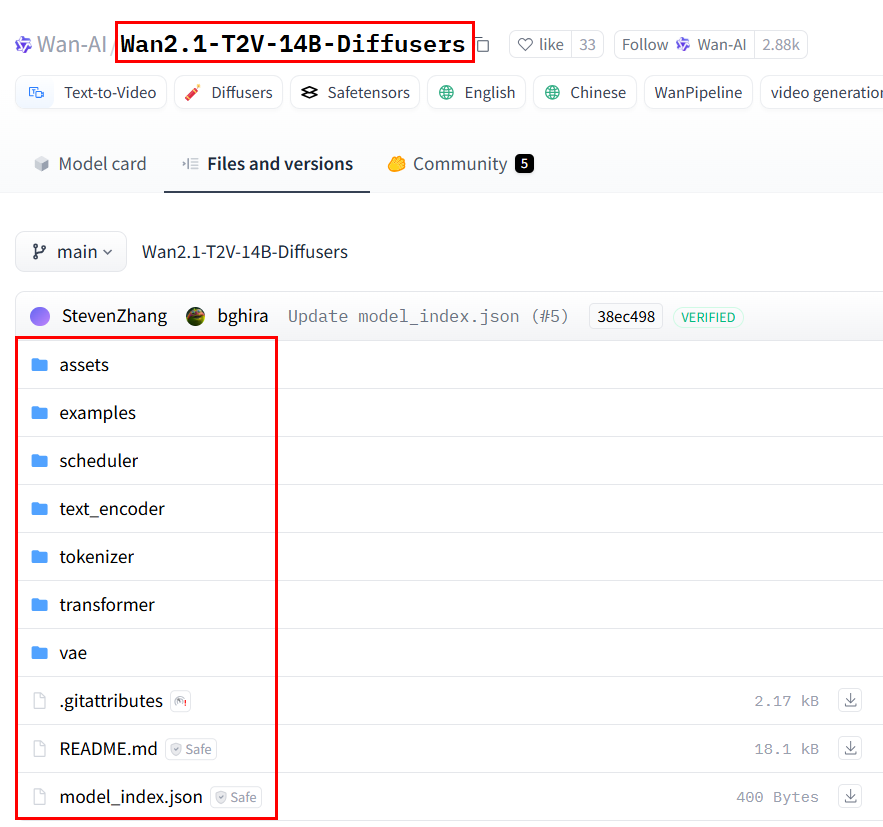Click the Wan-AI organization logo icon

click(24, 44)
